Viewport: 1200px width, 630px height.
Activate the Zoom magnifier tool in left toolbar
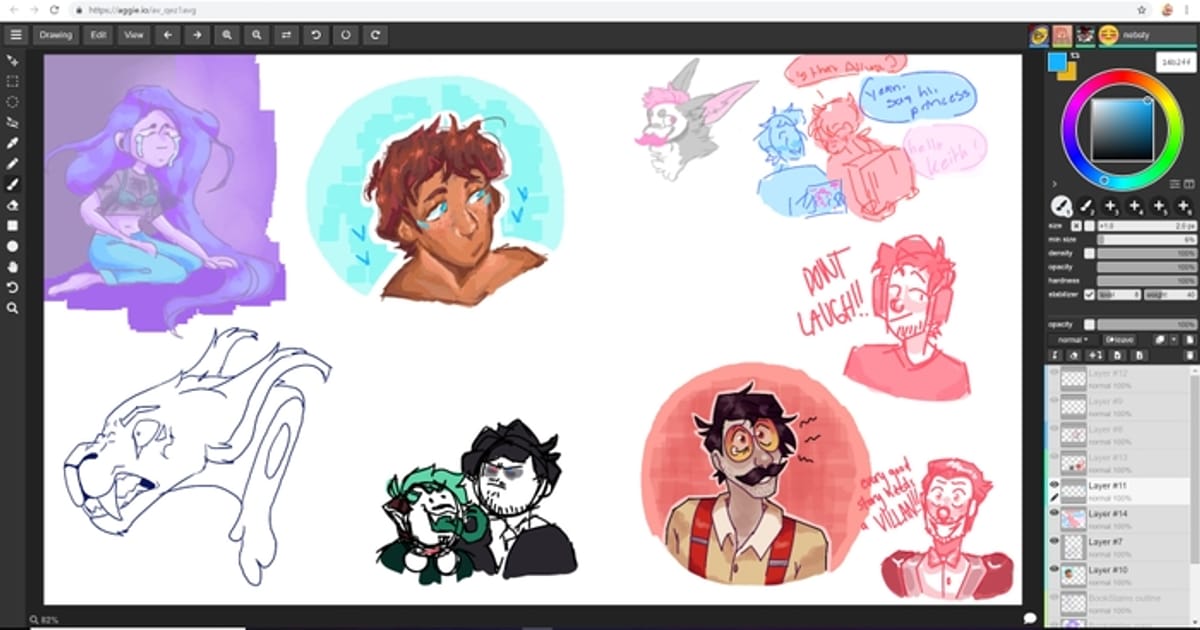click(x=13, y=308)
